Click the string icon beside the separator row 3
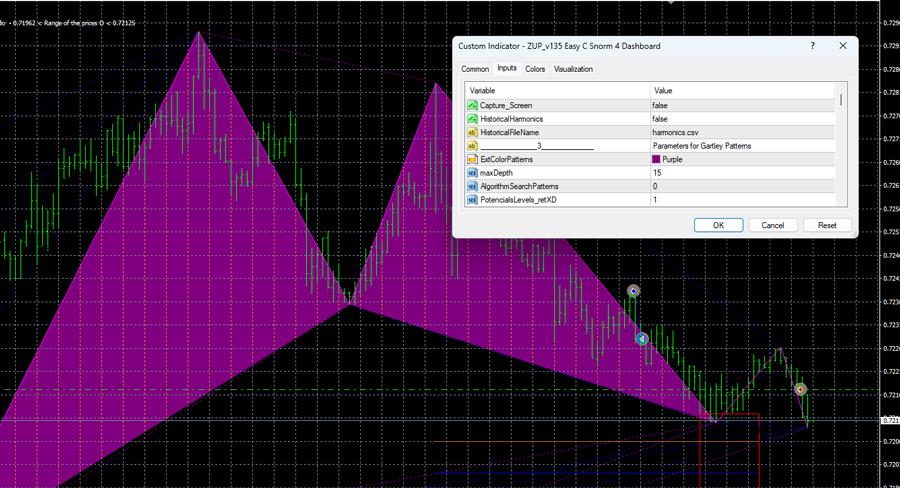The height and width of the screenshot is (488, 900). (472, 146)
